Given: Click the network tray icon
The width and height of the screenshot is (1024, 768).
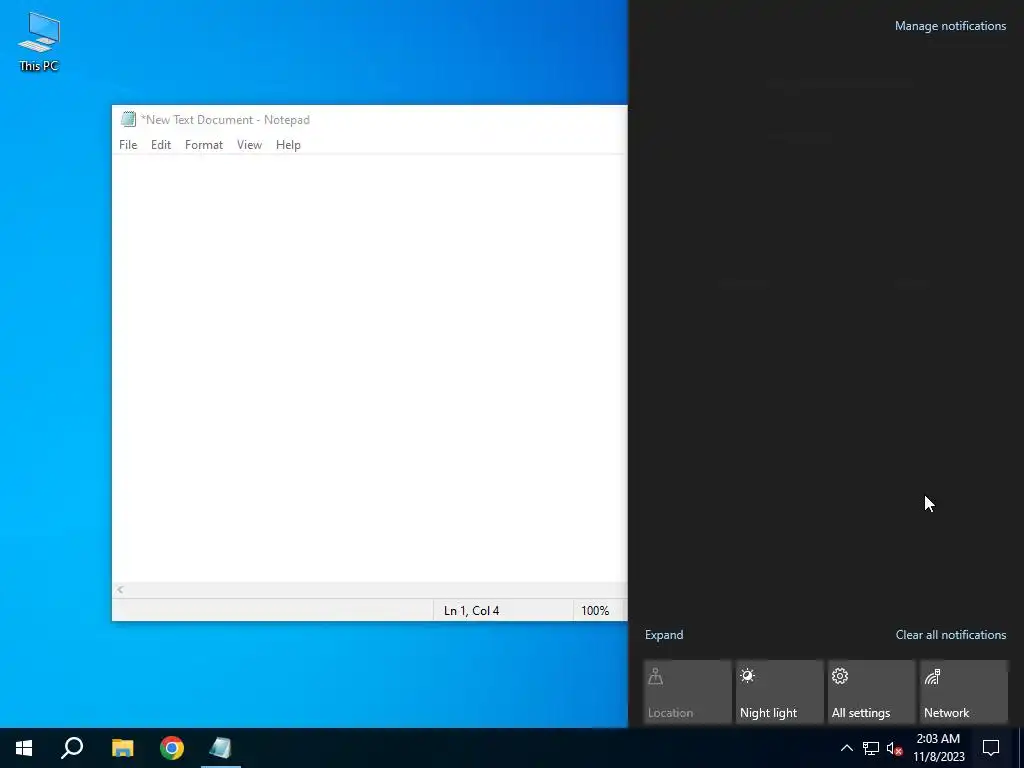Looking at the screenshot, I should point(871,748).
